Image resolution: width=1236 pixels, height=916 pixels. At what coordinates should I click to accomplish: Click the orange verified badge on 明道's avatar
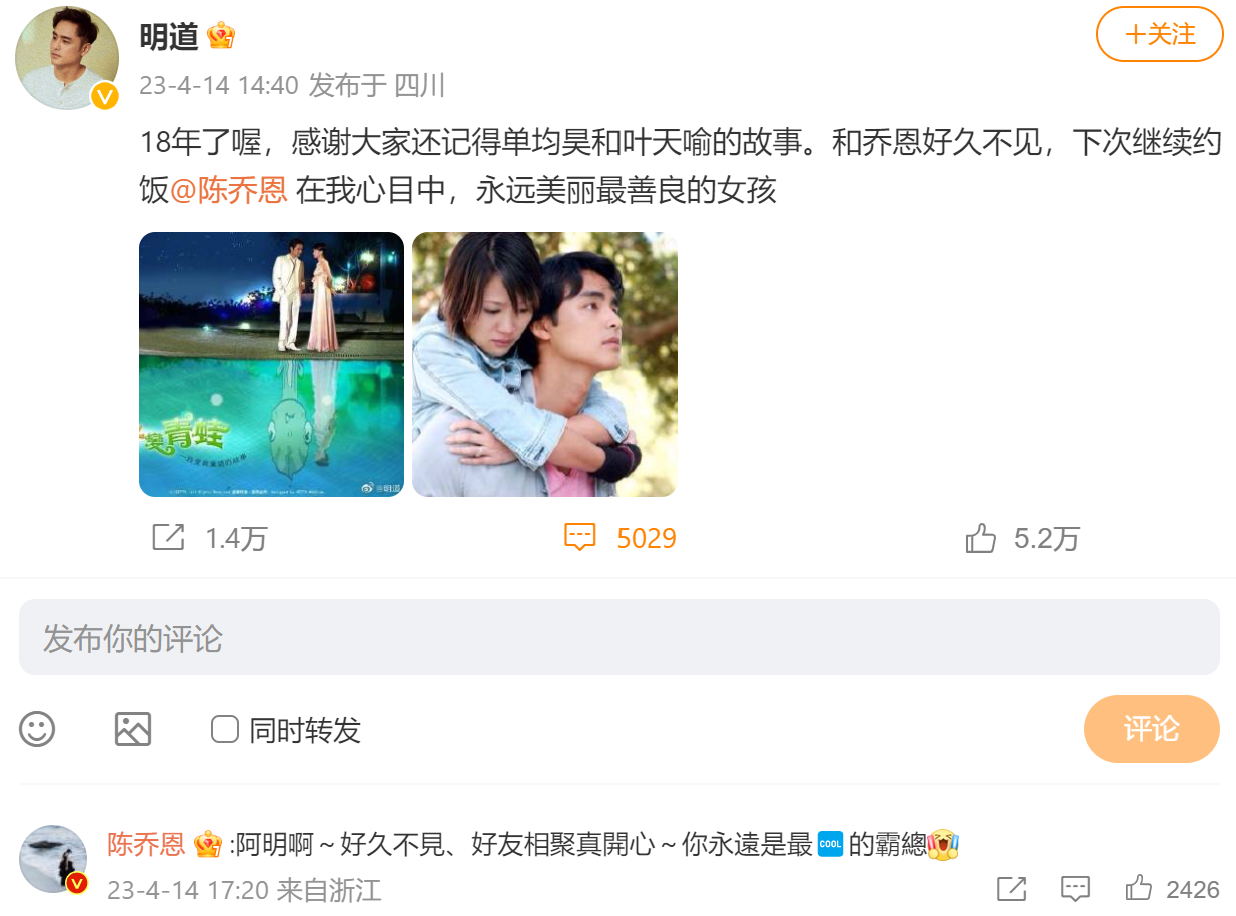click(105, 96)
